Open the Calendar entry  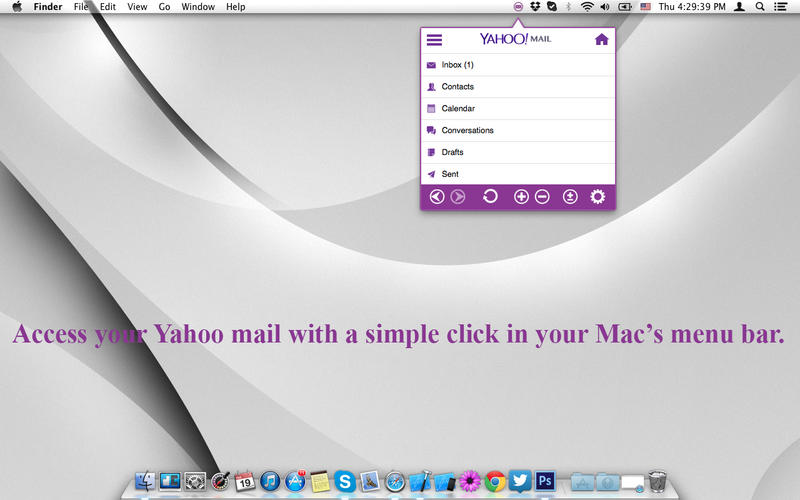click(x=518, y=108)
